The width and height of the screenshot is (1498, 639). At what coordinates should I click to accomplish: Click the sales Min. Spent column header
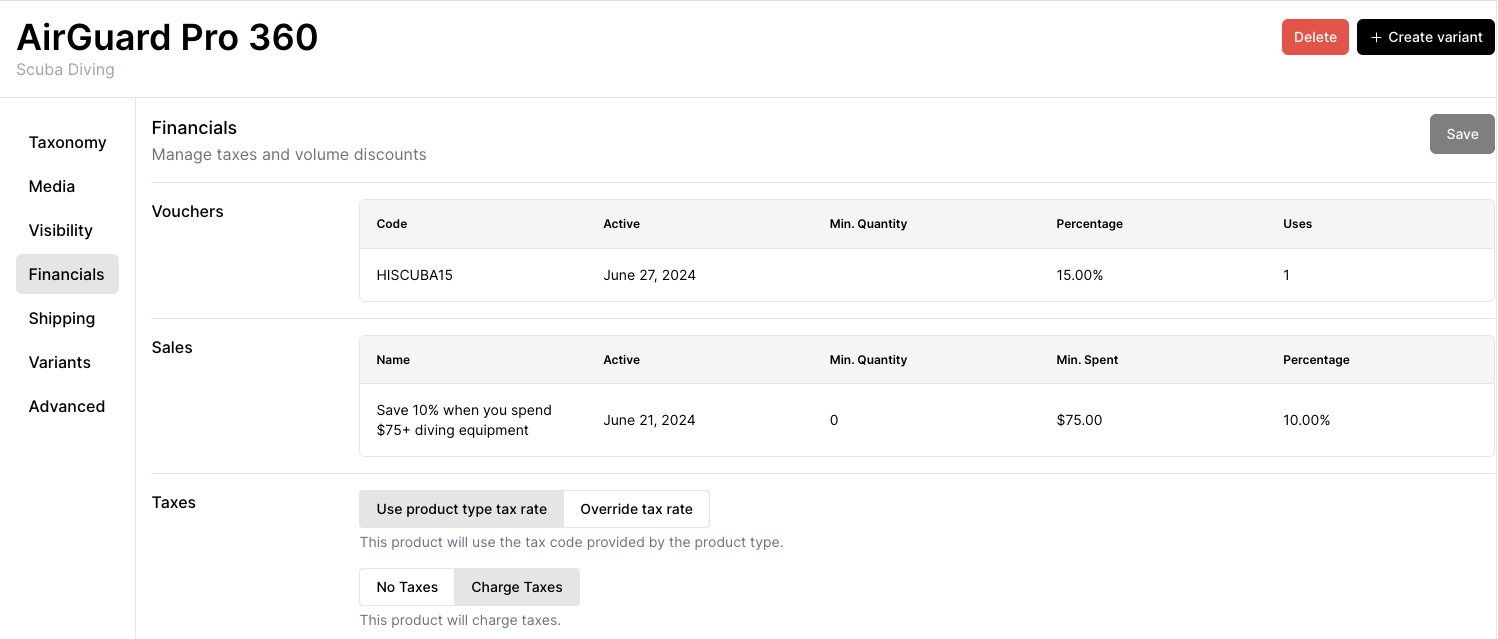coord(1087,360)
